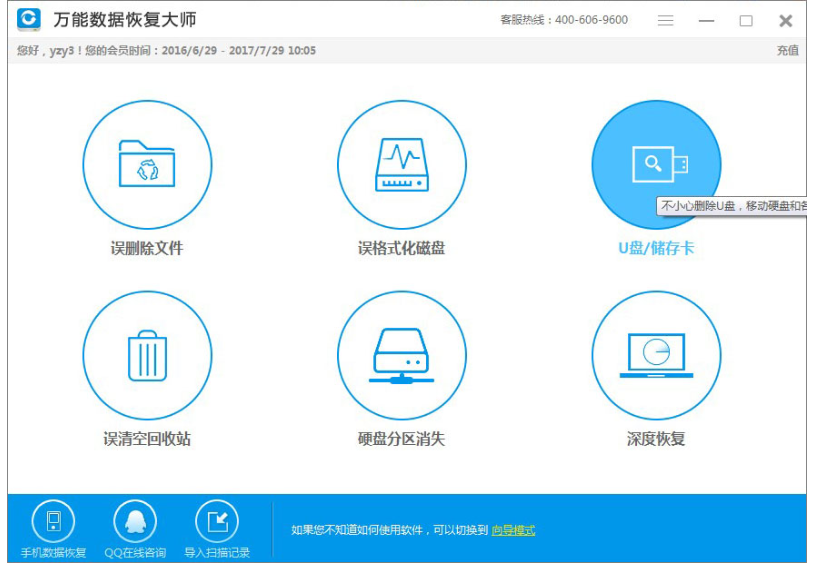This screenshot has width=818, height=567.
Task: Click the 充值 recharge link
Action: click(787, 50)
